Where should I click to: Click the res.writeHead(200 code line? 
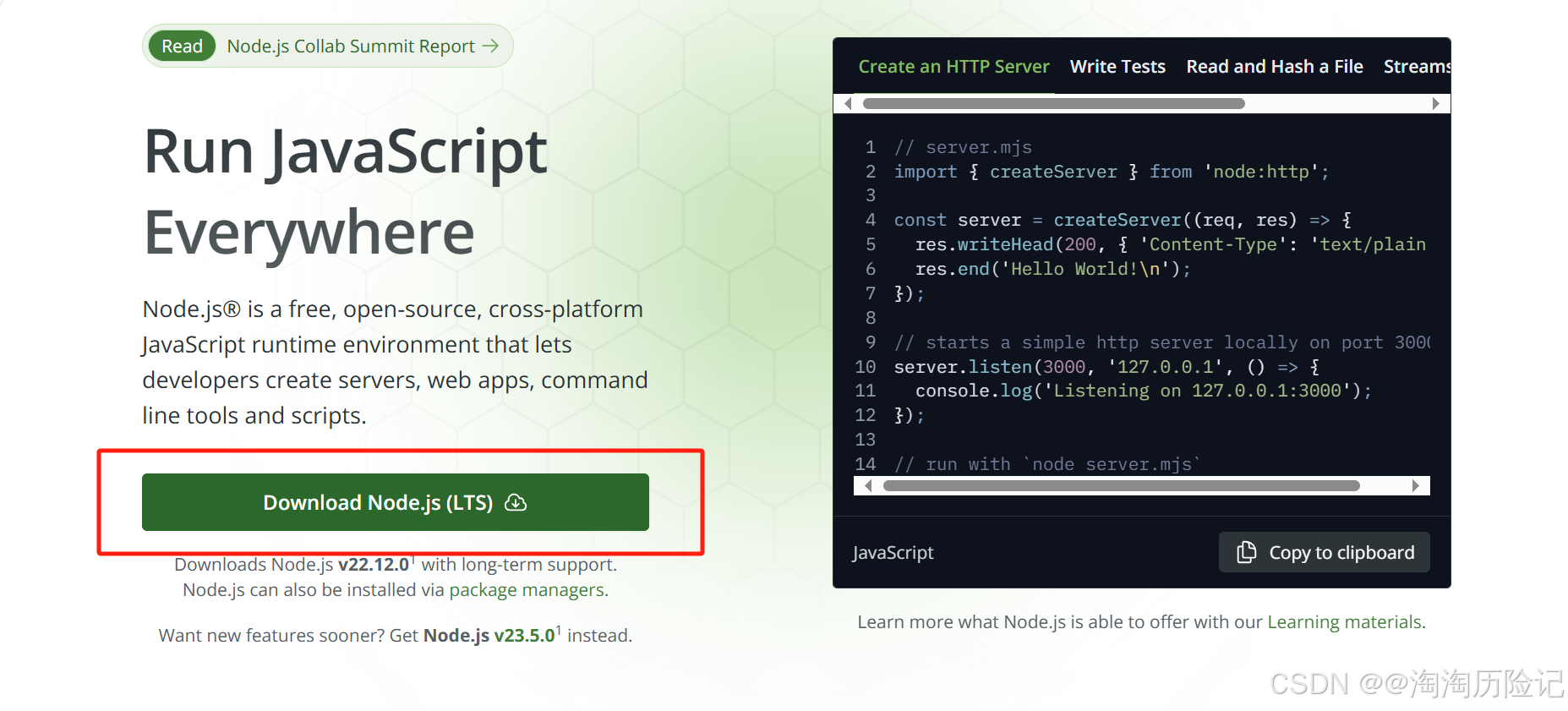click(1170, 244)
